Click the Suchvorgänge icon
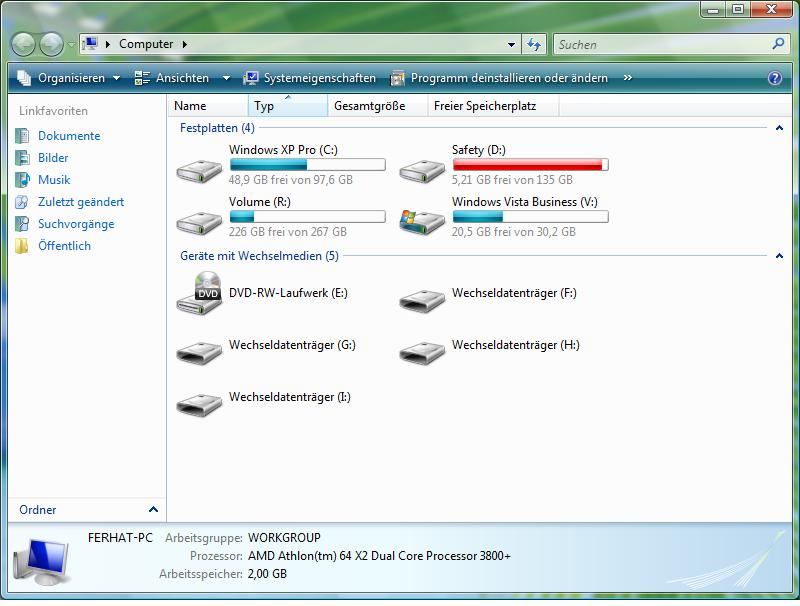800x606 pixels. pos(22,224)
